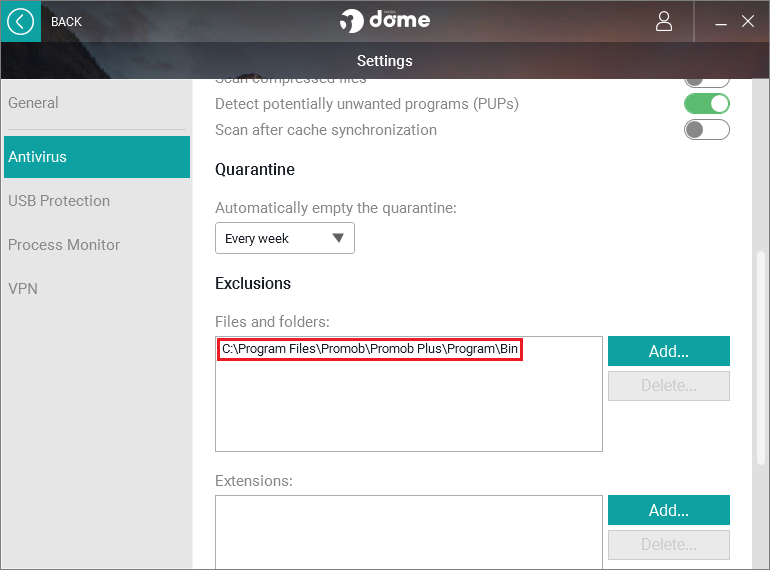Click the vertical scrollbar on settings panel

(x=761, y=358)
